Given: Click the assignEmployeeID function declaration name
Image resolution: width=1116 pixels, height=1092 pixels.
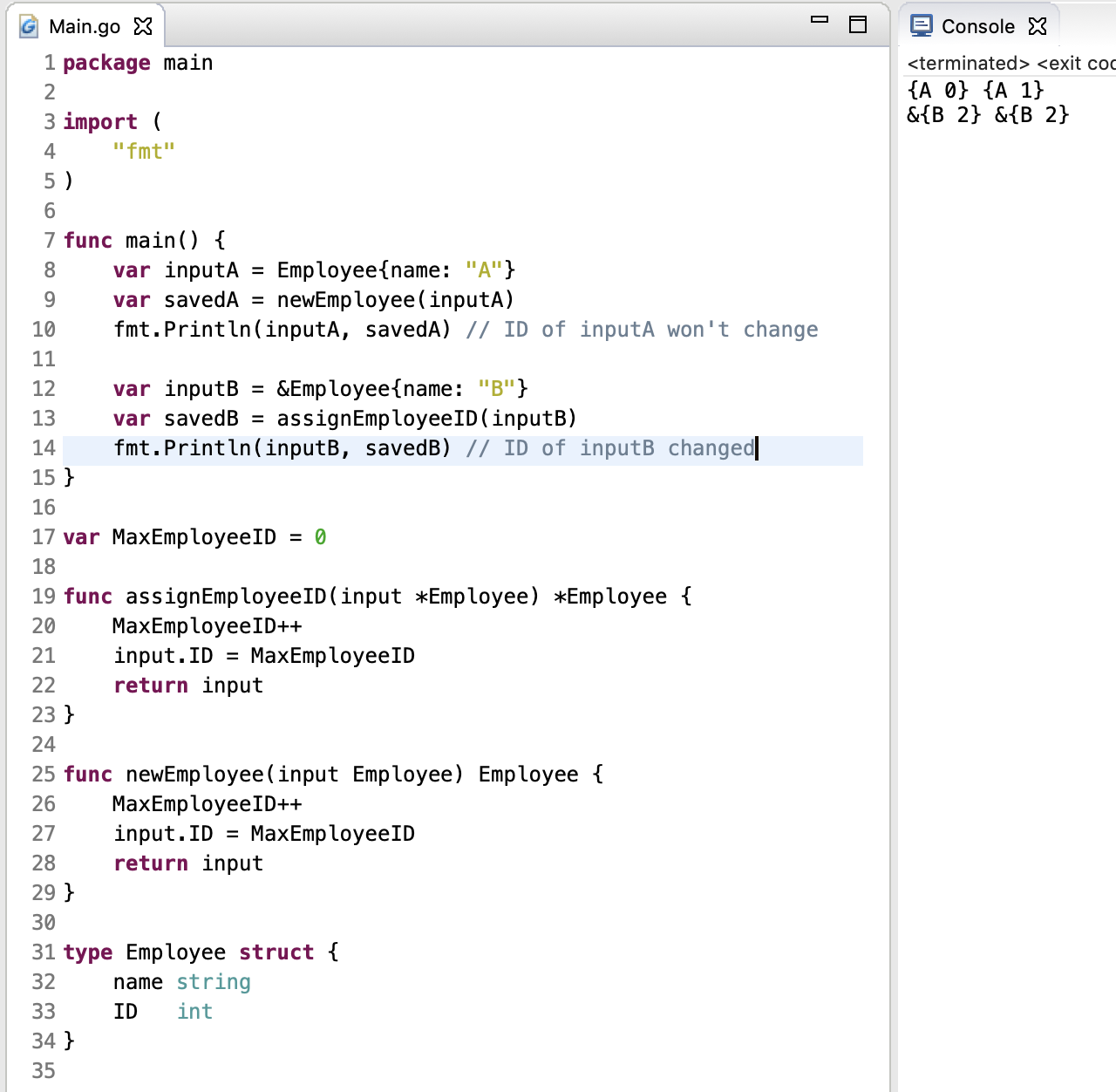Looking at the screenshot, I should [226, 597].
